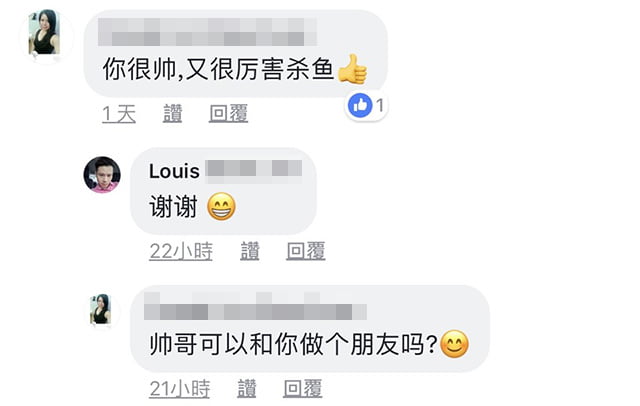
Task: Like Louis's 谢谢 comment via 讚
Action: tap(250, 251)
